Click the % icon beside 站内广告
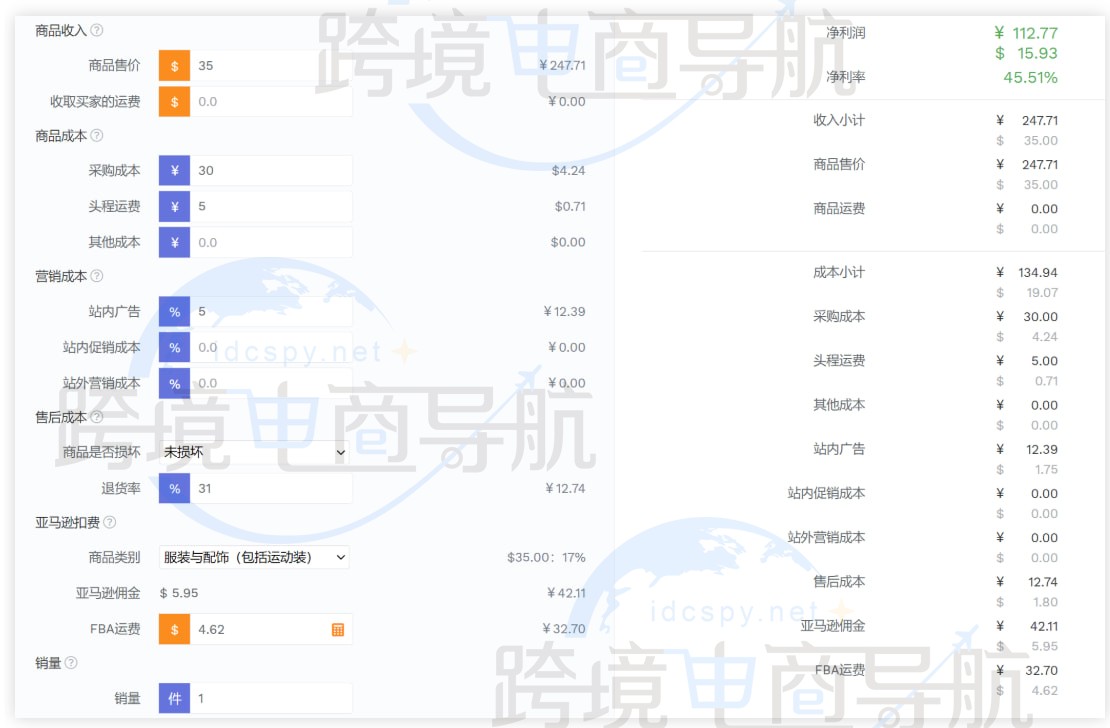This screenshot has width=1110, height=728. pos(174,311)
